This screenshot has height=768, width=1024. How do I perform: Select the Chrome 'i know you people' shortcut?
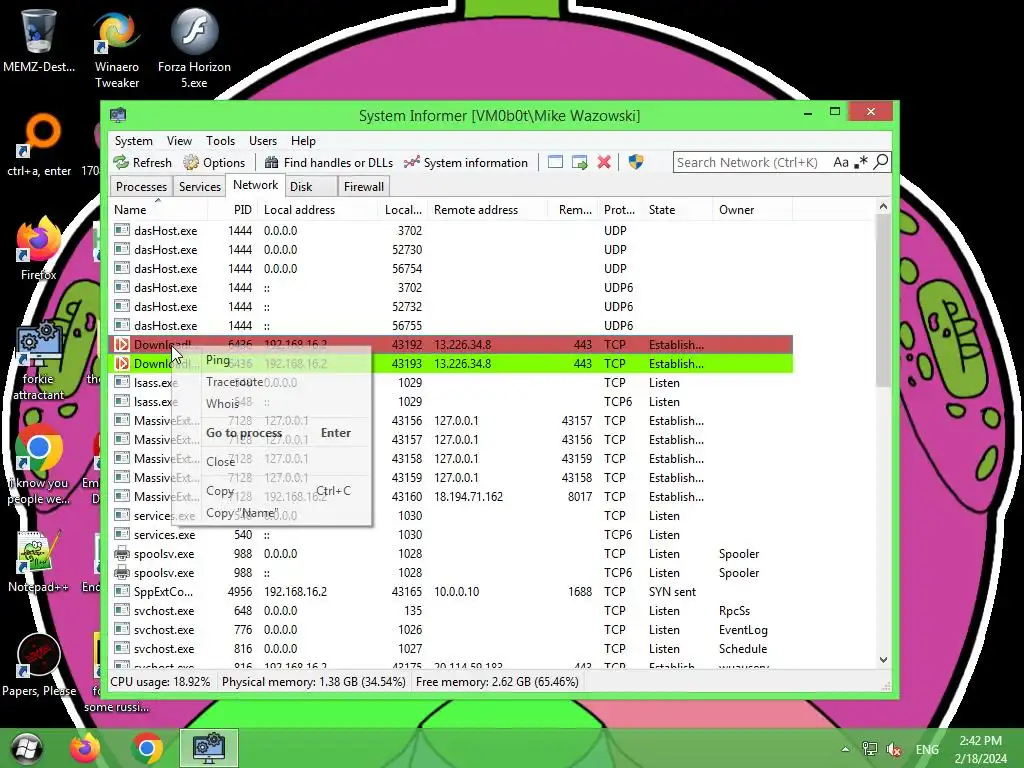click(x=38, y=465)
